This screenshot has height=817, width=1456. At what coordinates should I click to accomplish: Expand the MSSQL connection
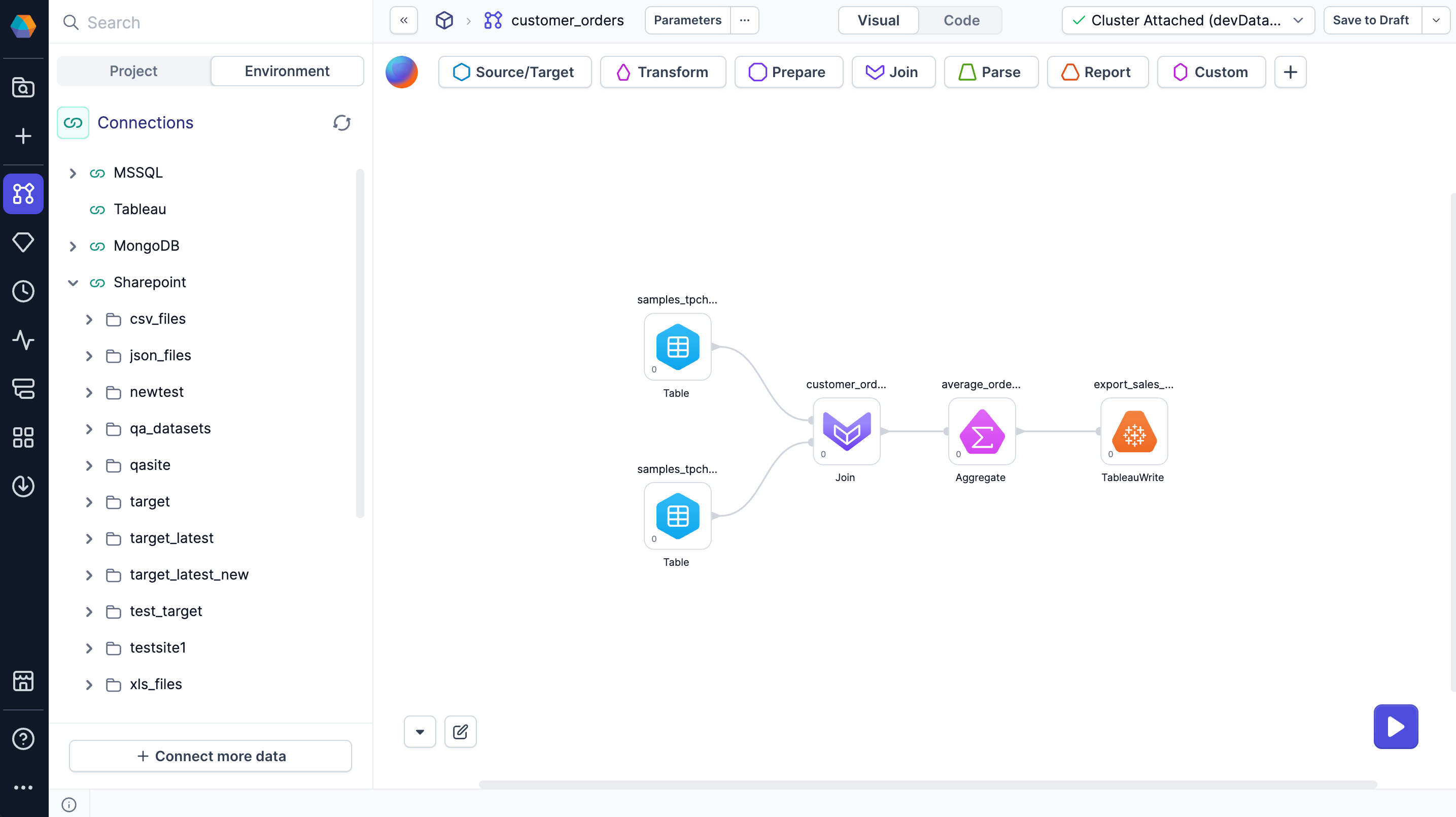click(73, 173)
